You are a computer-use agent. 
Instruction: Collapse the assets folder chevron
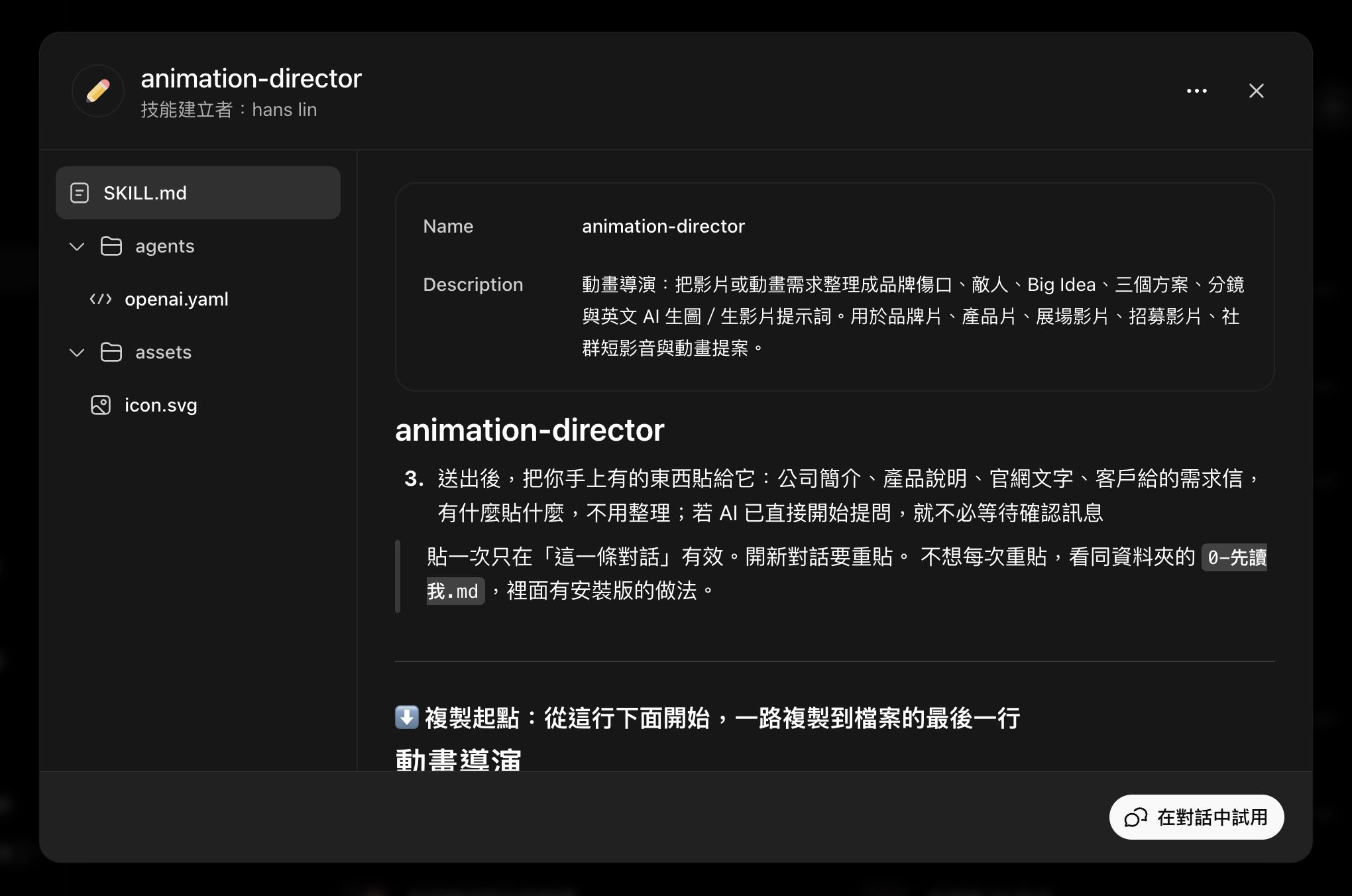click(77, 353)
